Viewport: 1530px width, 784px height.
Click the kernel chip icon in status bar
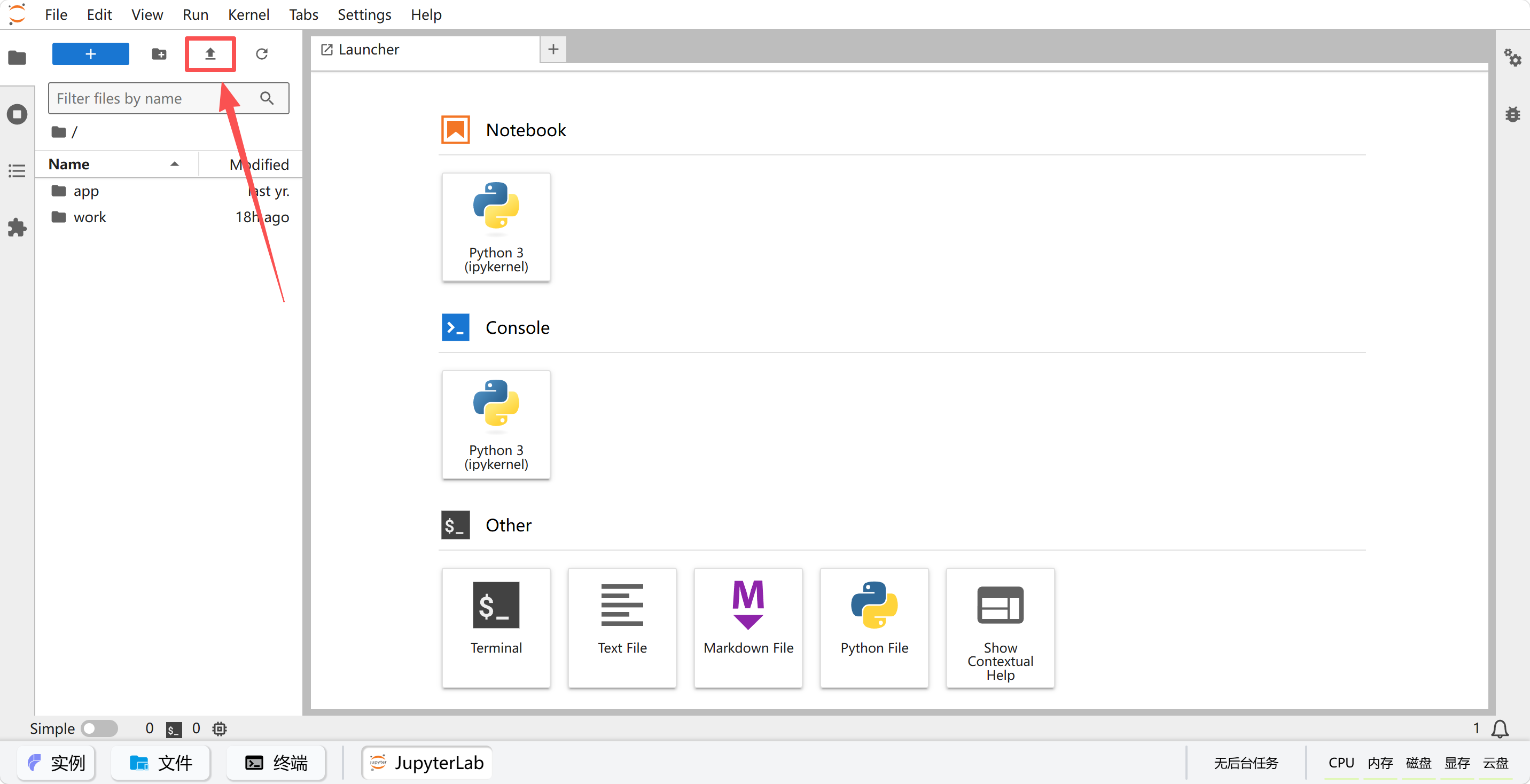coord(220,729)
